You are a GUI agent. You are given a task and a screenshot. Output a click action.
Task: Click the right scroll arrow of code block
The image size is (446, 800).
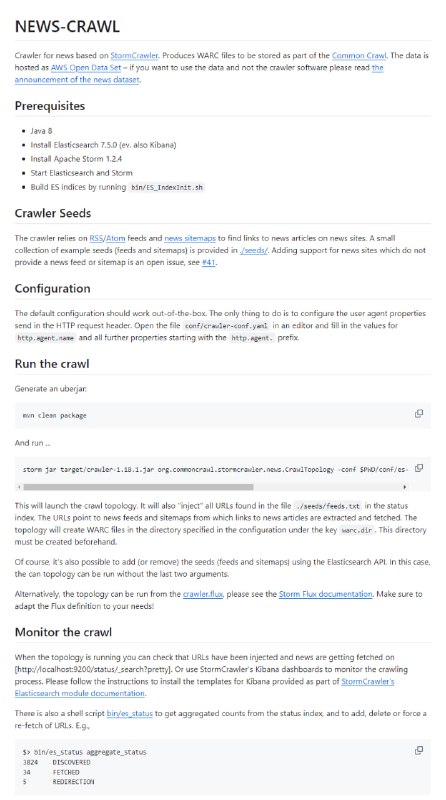click(x=405, y=487)
